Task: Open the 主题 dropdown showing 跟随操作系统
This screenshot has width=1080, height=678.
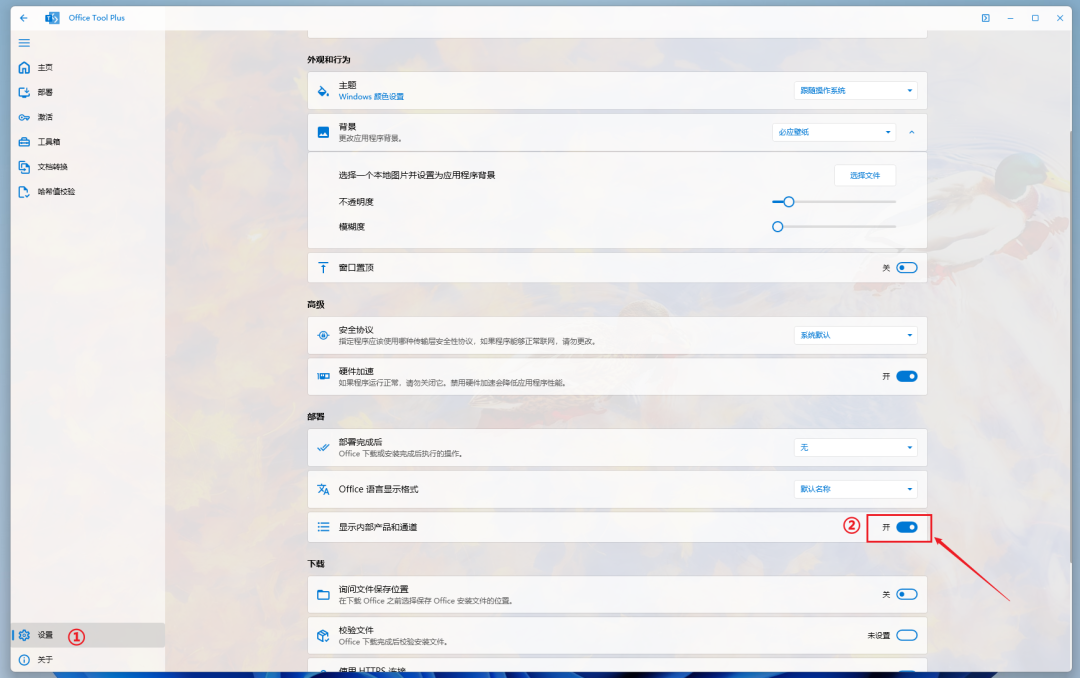Action: click(856, 91)
